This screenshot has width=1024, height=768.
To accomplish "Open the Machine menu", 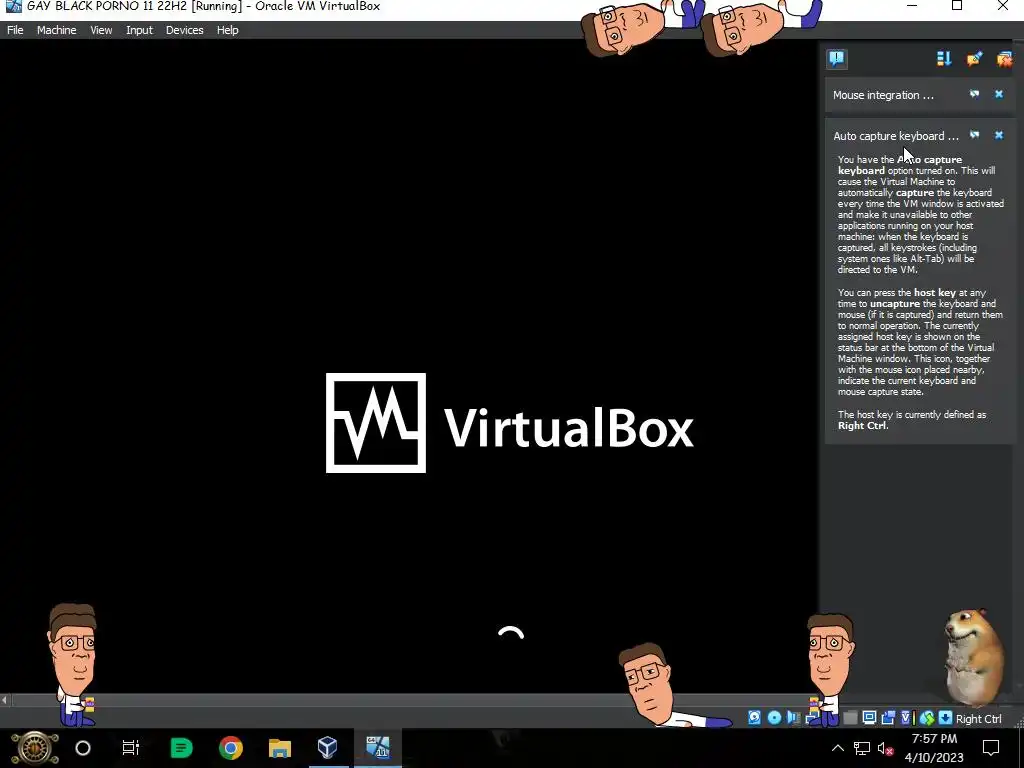I will (x=56, y=30).
